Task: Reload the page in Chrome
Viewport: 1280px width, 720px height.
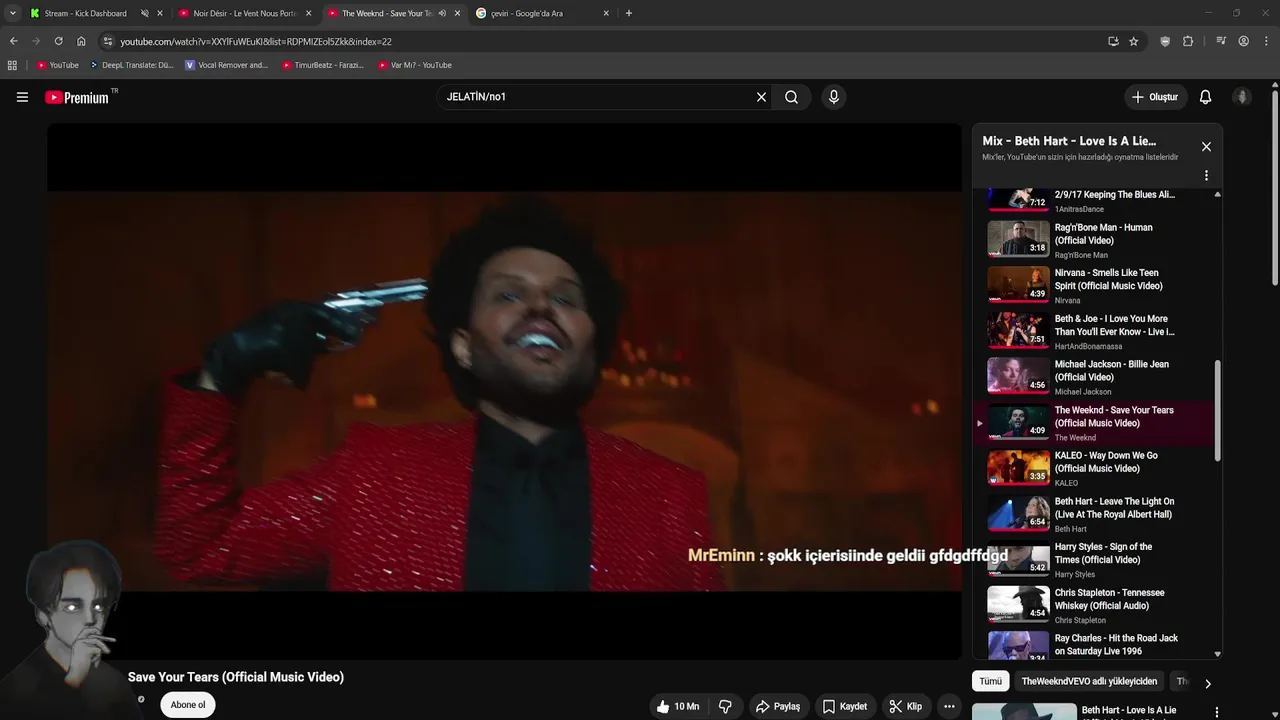Action: coord(58,41)
